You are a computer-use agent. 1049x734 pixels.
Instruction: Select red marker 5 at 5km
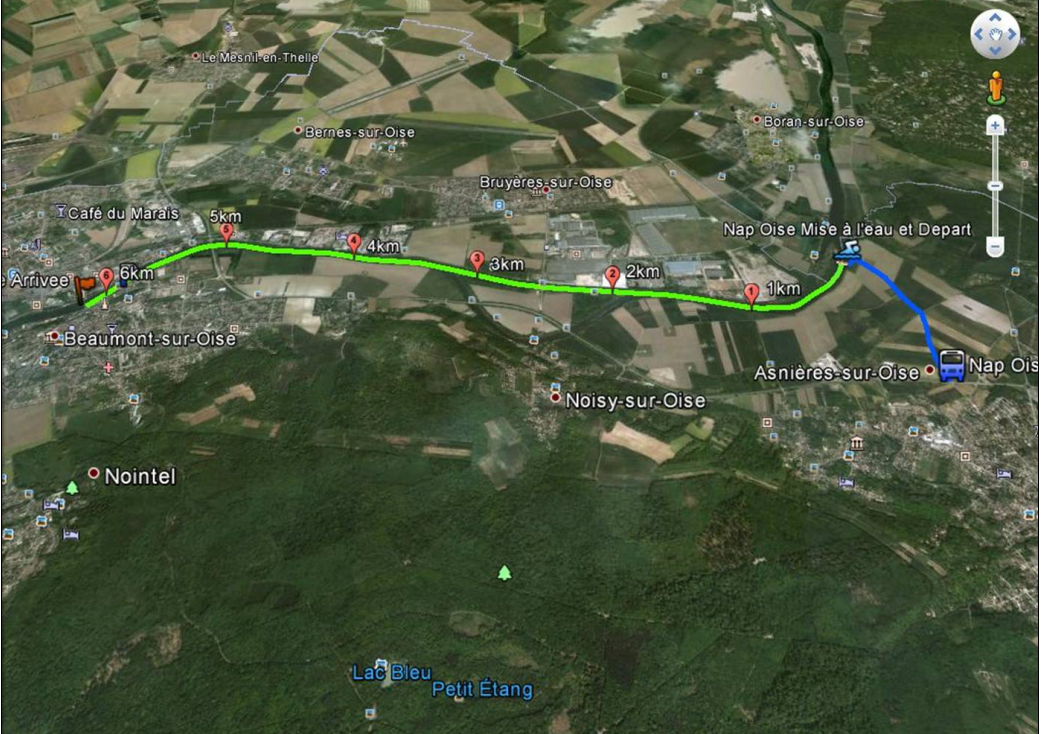click(x=227, y=234)
